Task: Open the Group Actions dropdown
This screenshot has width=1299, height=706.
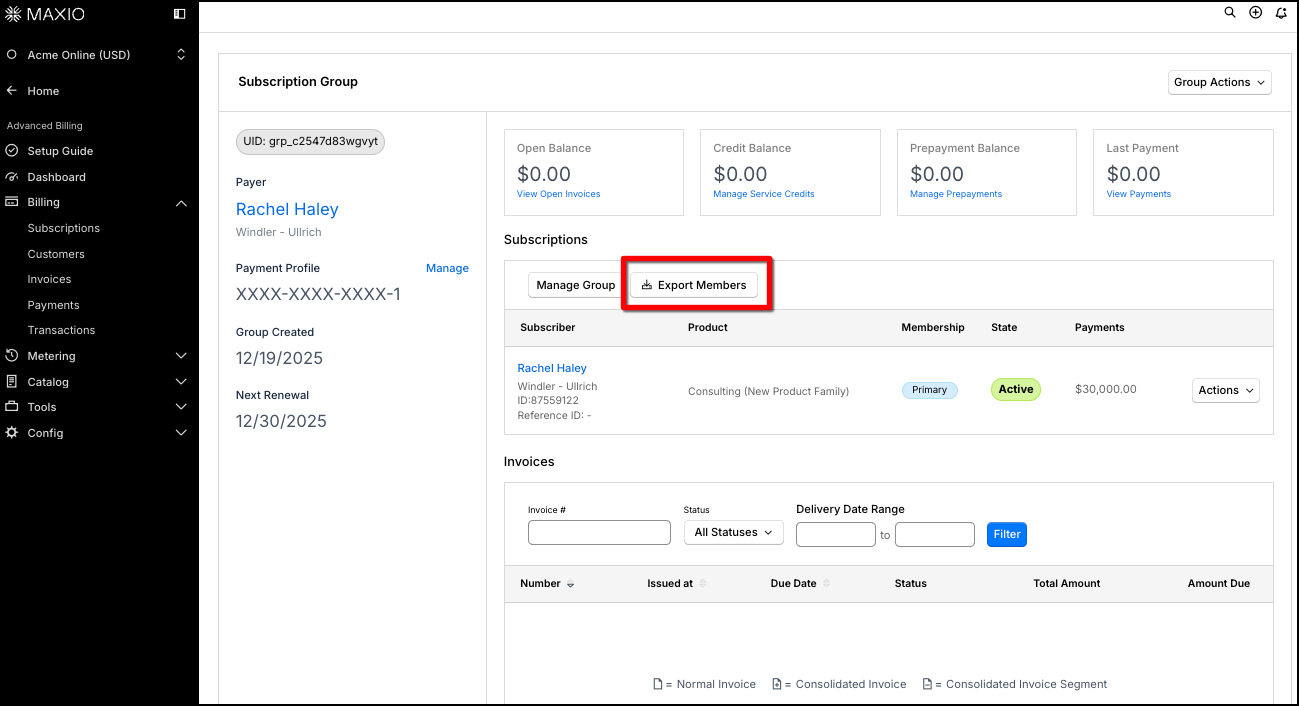Action: pyautogui.click(x=1219, y=82)
